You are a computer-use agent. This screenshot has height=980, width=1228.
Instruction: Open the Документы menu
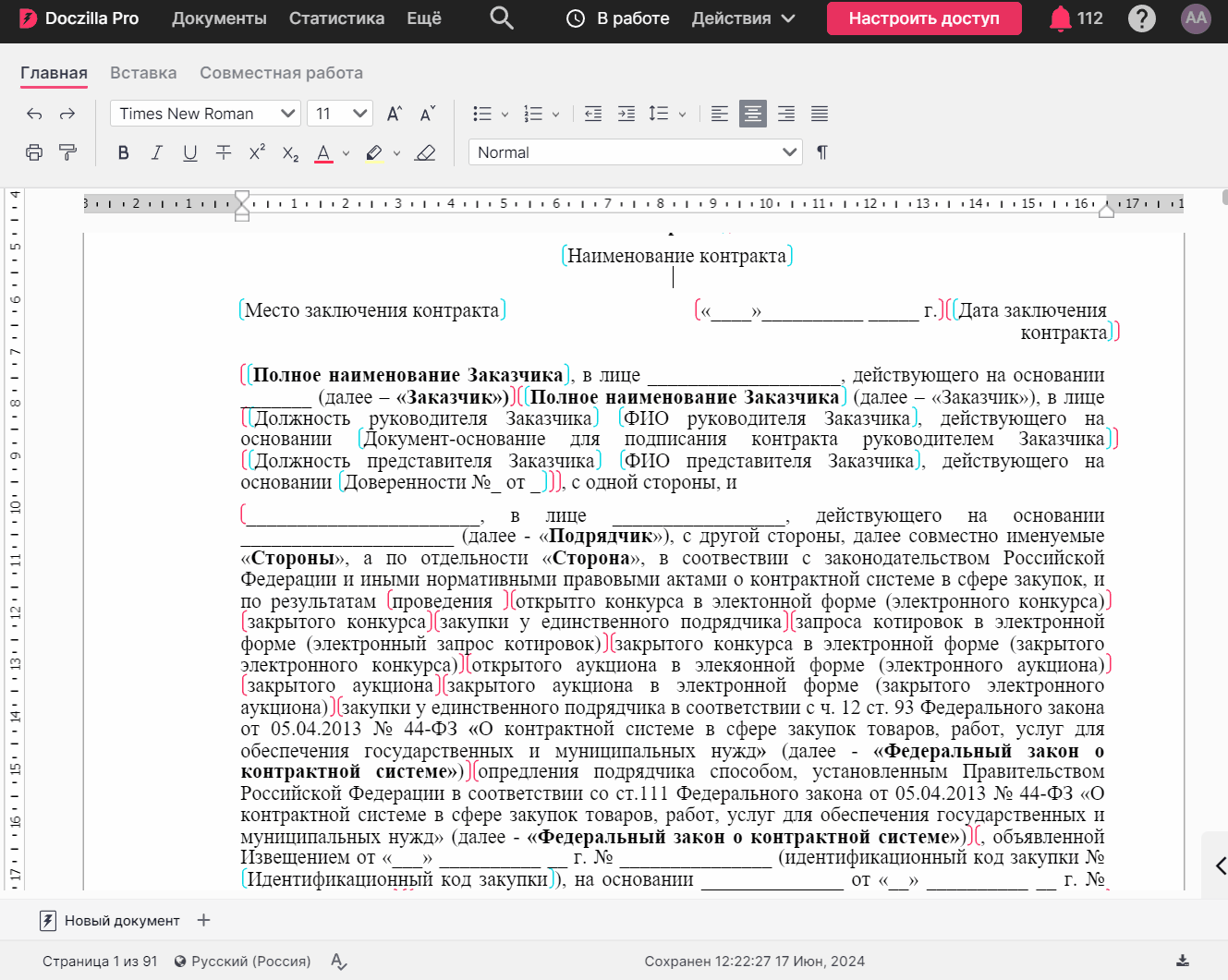tap(219, 18)
